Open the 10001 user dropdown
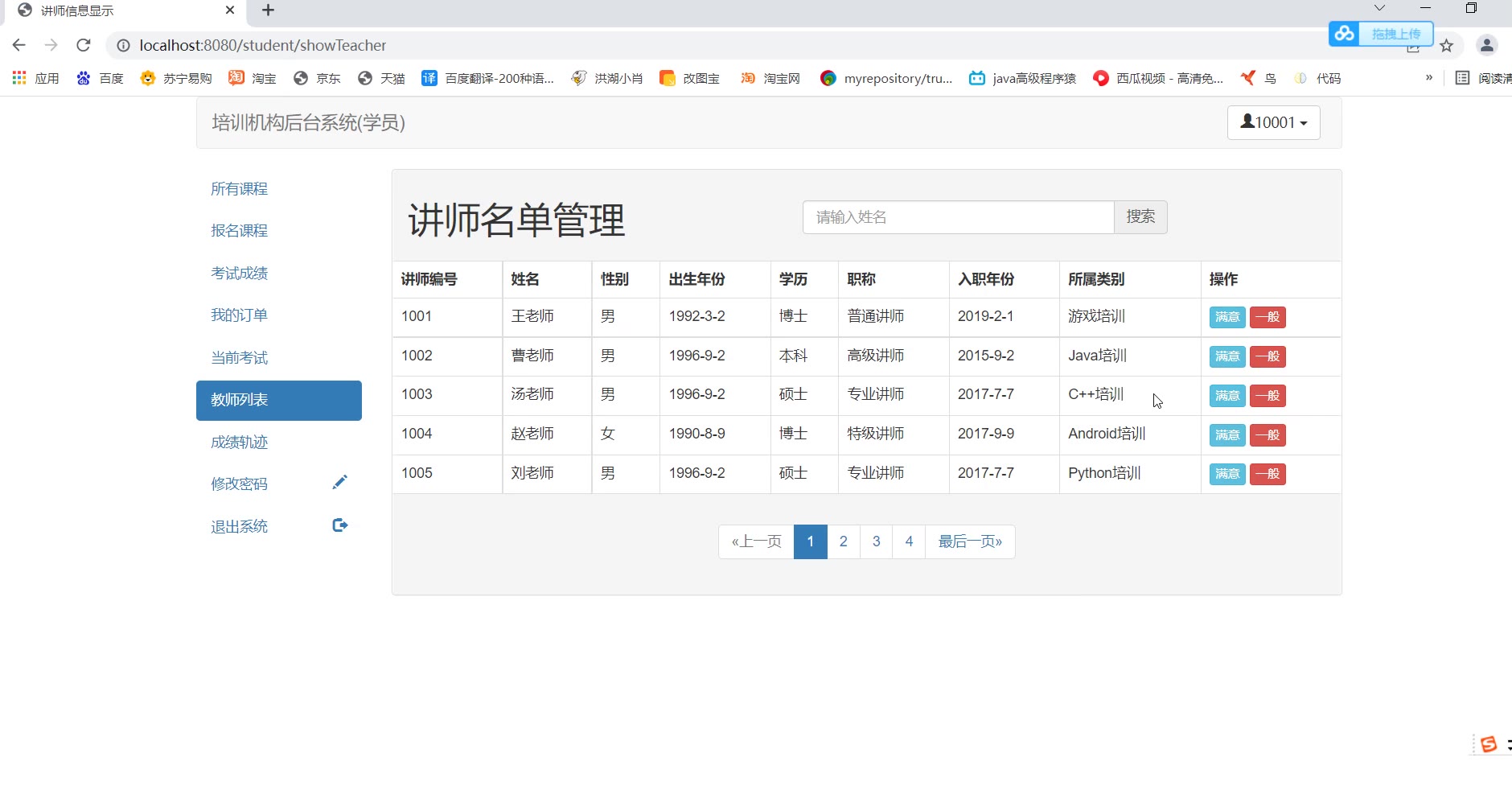The width and height of the screenshot is (1512, 811). point(1273,122)
